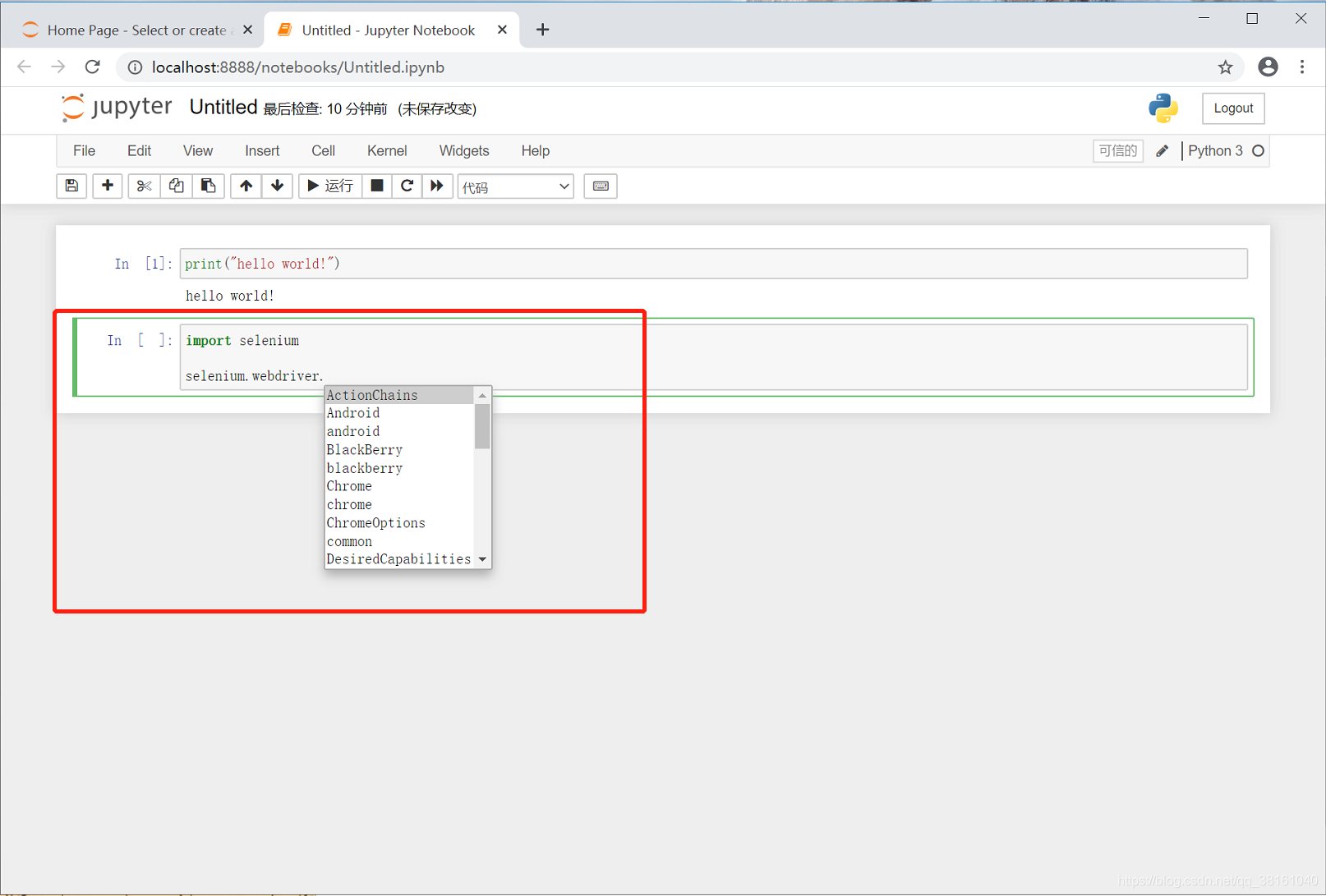
Task: Open the cell type 代码 dropdown
Action: pos(516,186)
